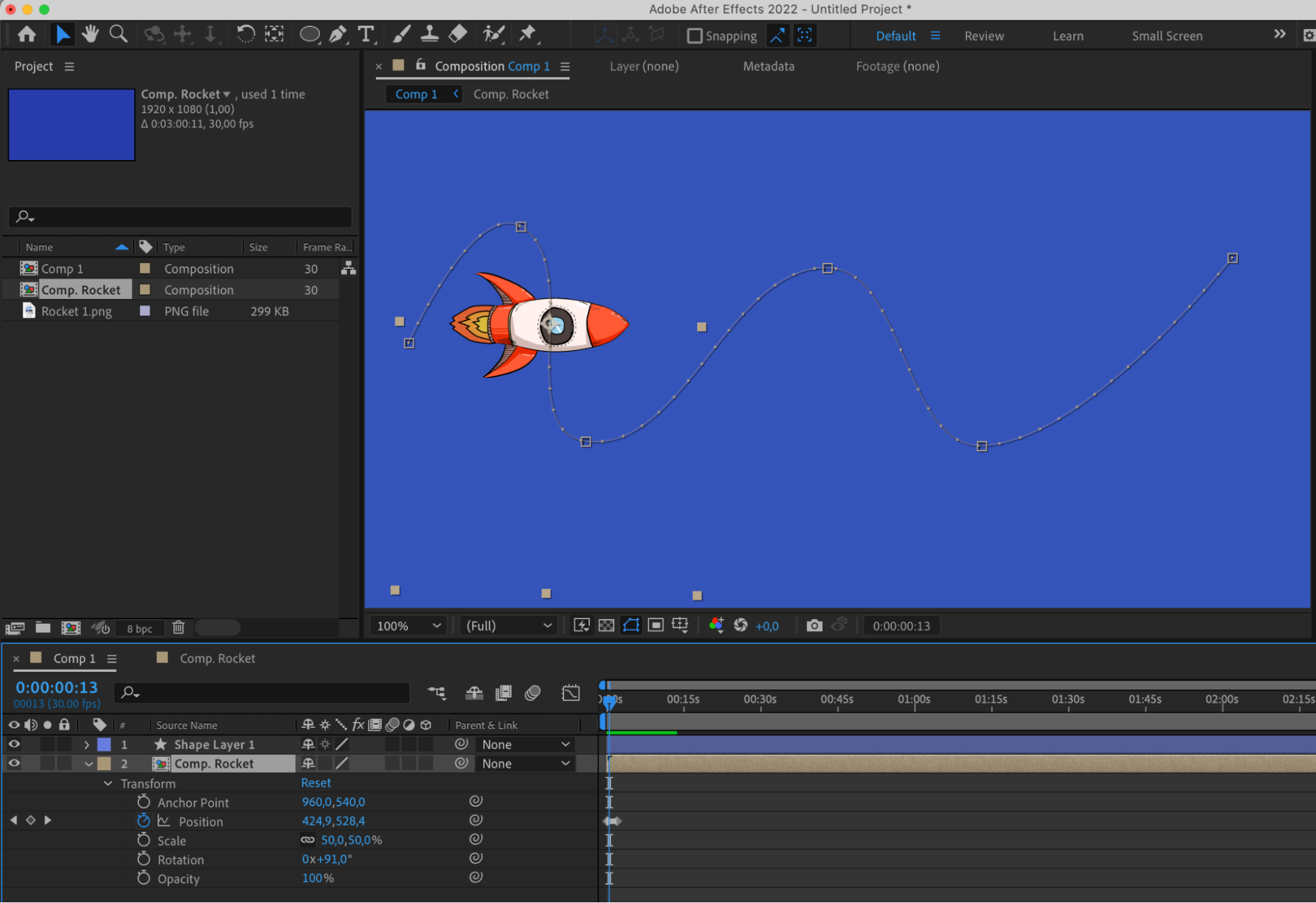Image resolution: width=1316 pixels, height=903 pixels.
Task: Select the Ellipse shape tool
Action: (x=309, y=34)
